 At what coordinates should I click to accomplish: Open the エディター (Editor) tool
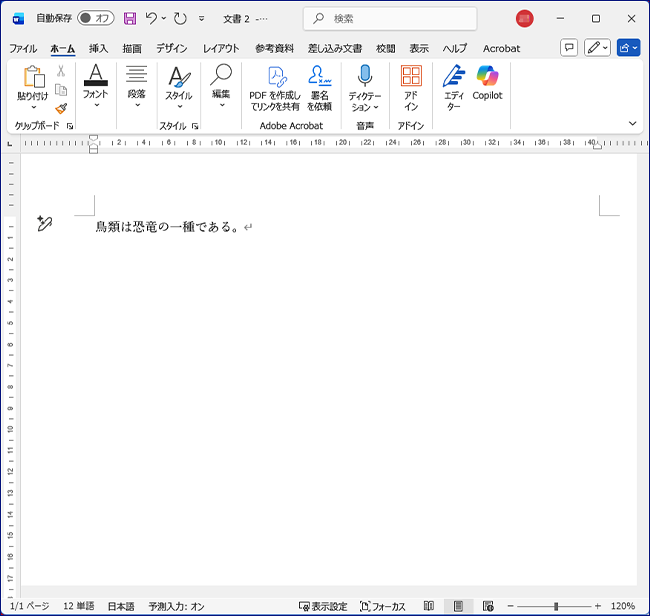[454, 83]
